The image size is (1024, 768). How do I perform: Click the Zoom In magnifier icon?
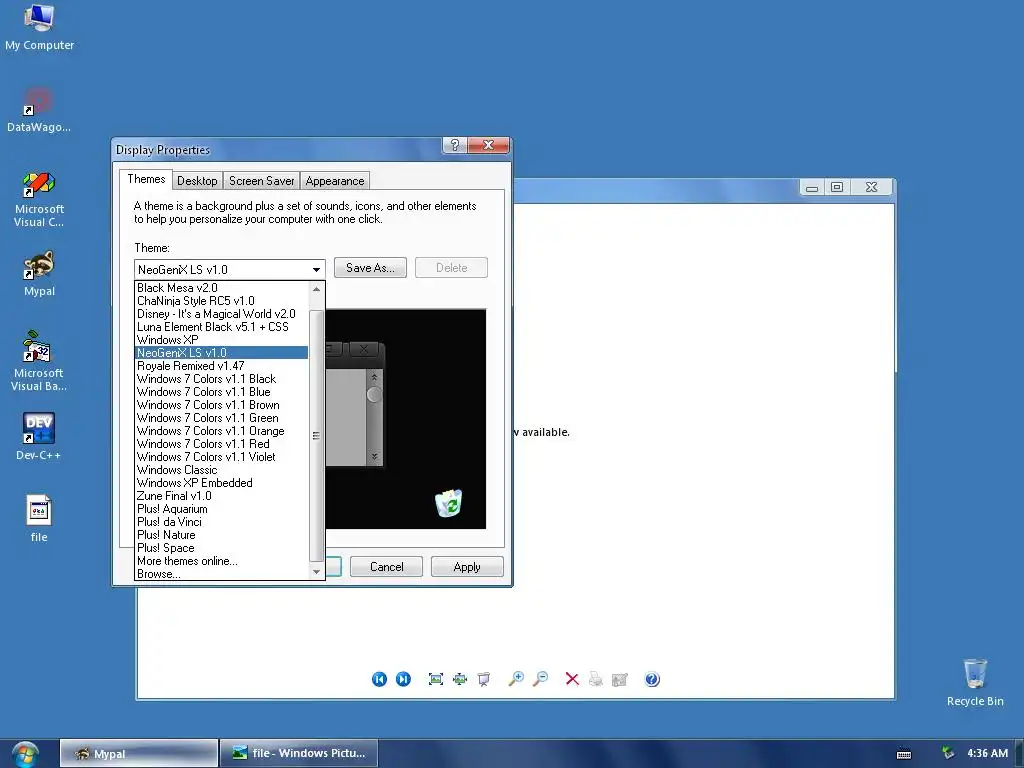pyautogui.click(x=516, y=679)
